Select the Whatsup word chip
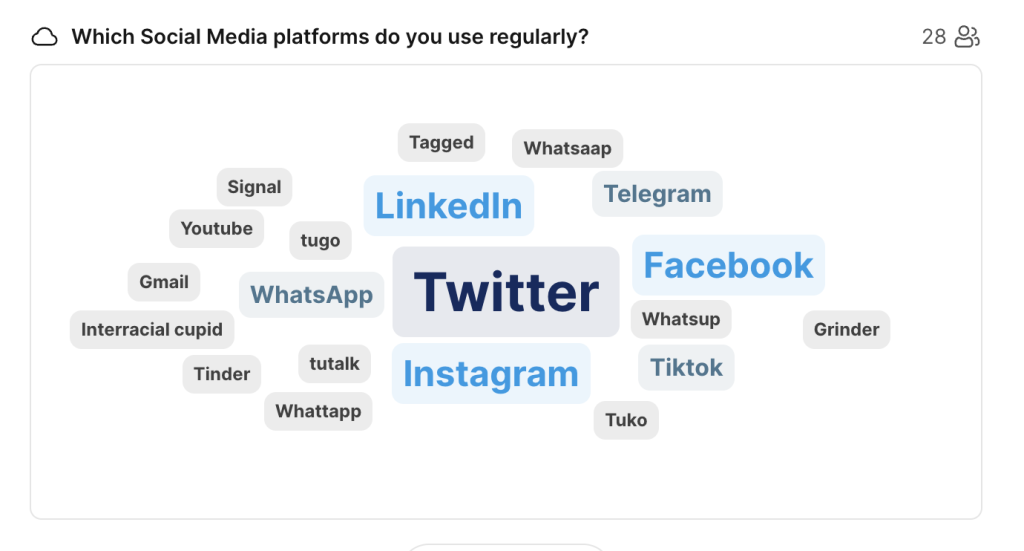The width and height of the screenshot is (1024, 551). click(x=681, y=319)
